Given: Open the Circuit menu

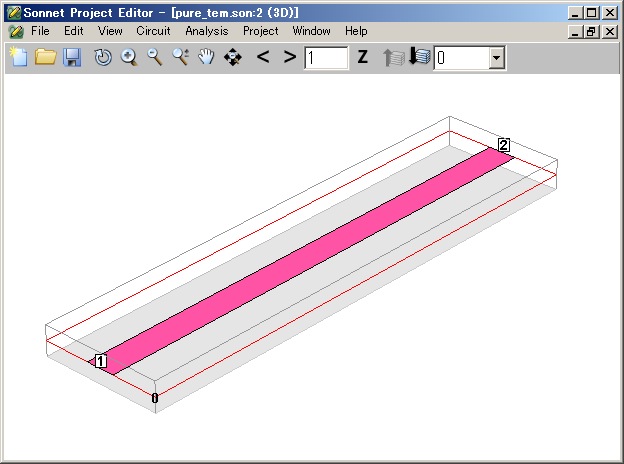Looking at the screenshot, I should click(153, 31).
